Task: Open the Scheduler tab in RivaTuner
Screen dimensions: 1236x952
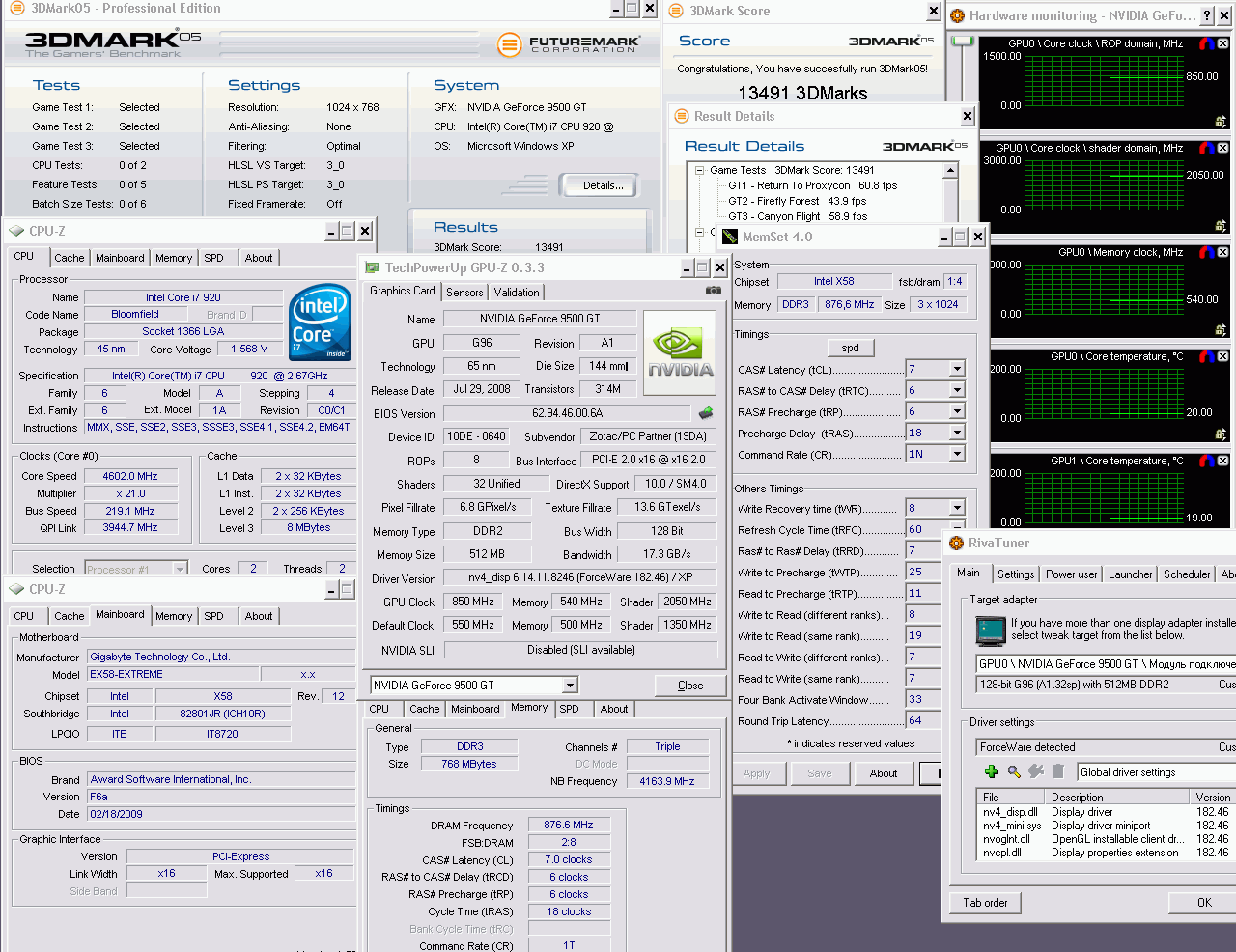Action: pos(1187,574)
